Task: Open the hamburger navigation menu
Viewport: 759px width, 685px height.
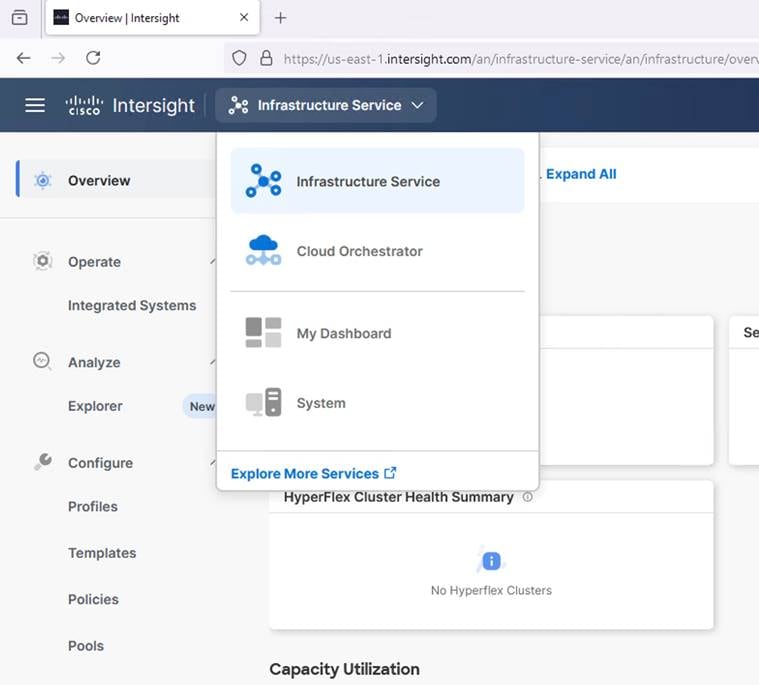Action: pos(35,105)
